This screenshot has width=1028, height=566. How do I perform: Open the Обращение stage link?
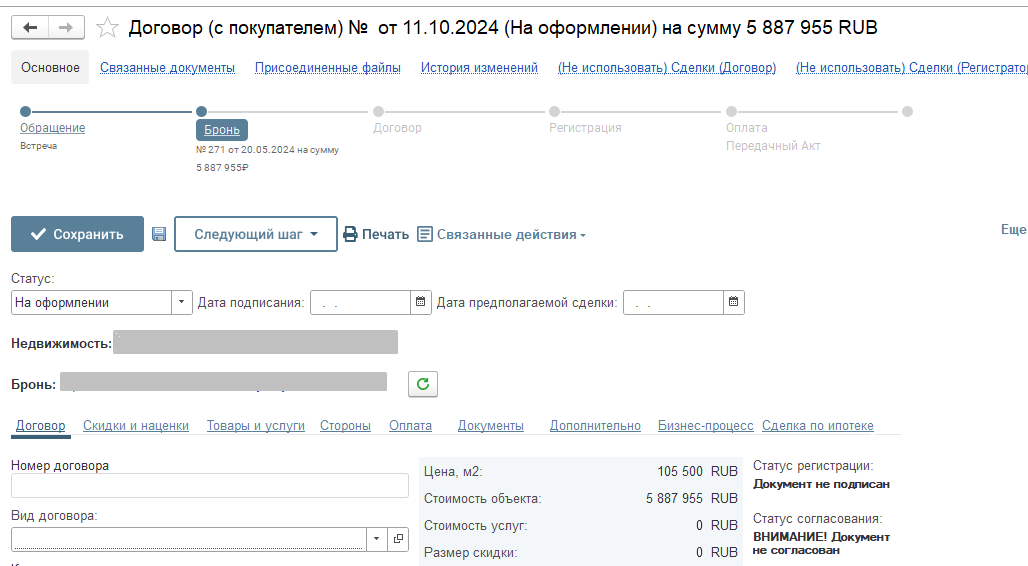52,128
